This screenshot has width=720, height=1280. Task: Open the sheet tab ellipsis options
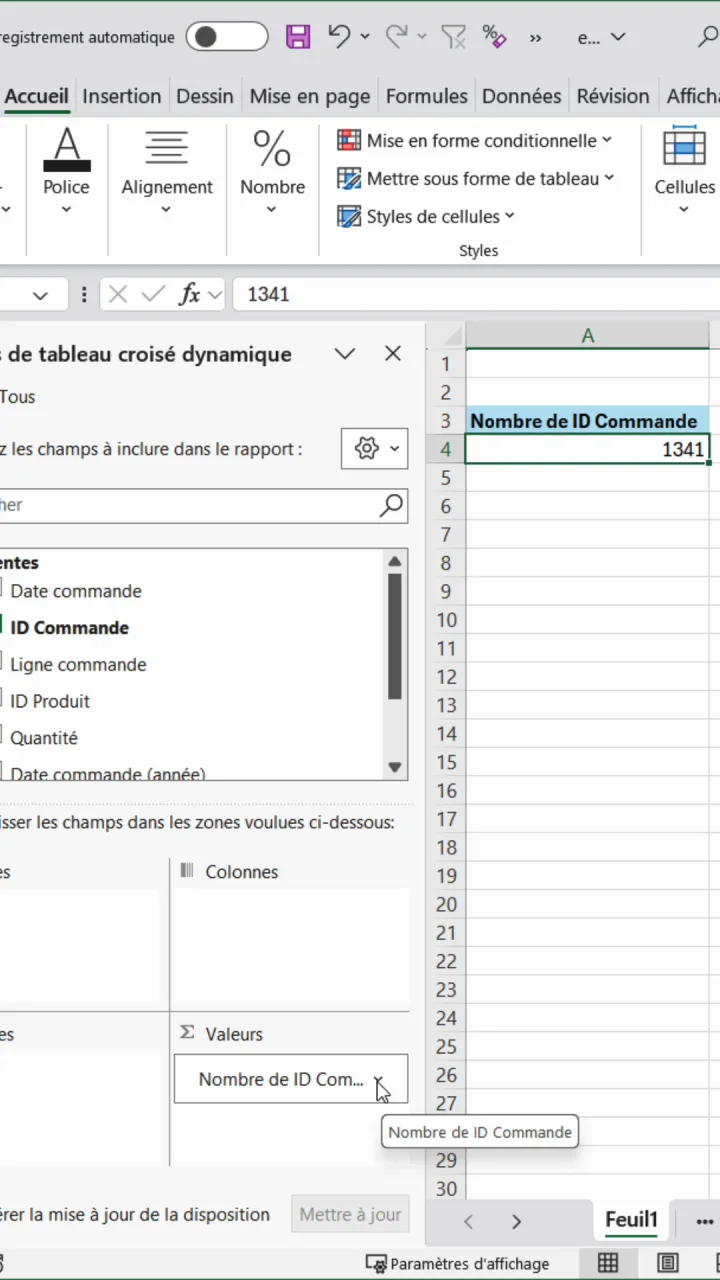(704, 1221)
